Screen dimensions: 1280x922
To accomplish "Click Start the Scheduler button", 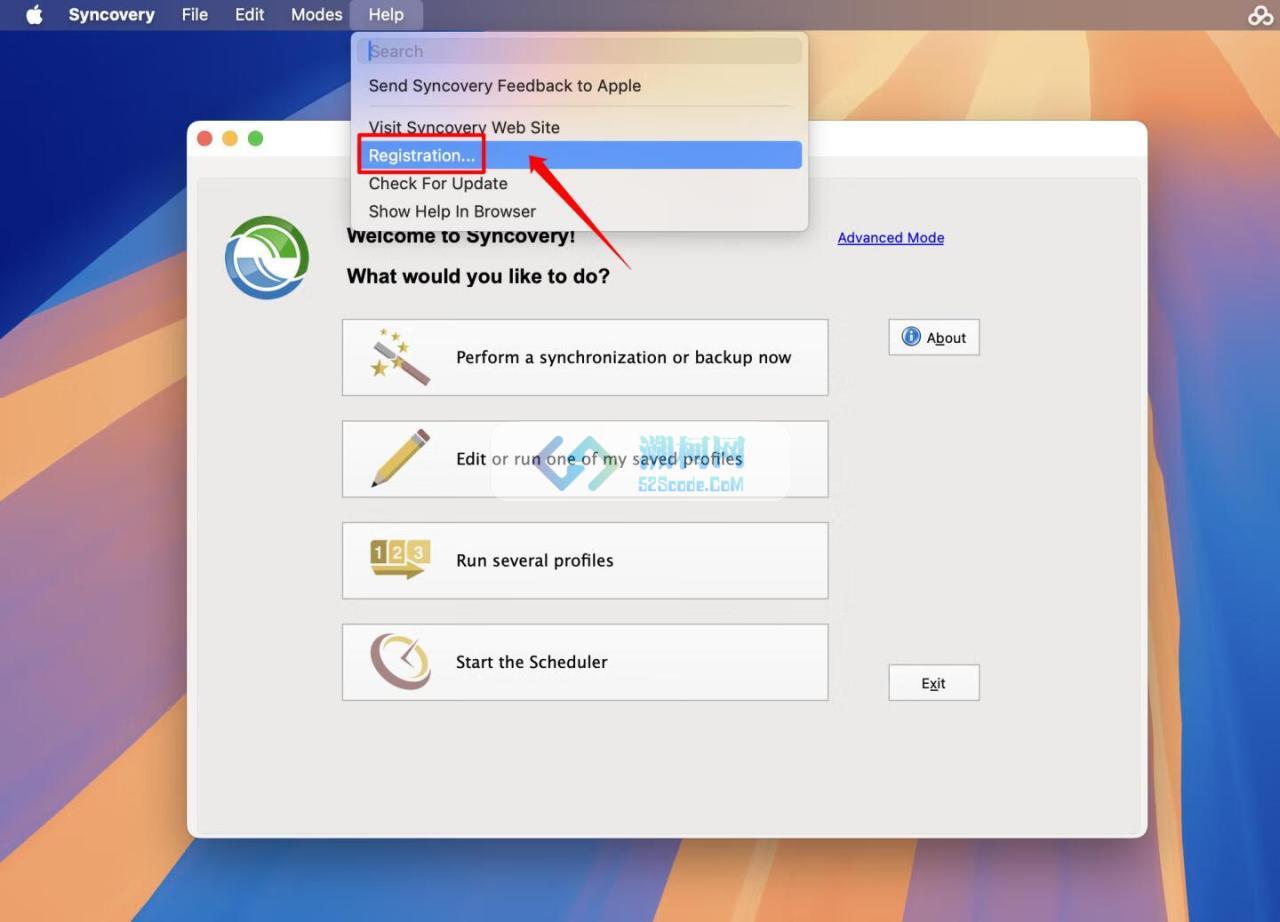I will (585, 662).
